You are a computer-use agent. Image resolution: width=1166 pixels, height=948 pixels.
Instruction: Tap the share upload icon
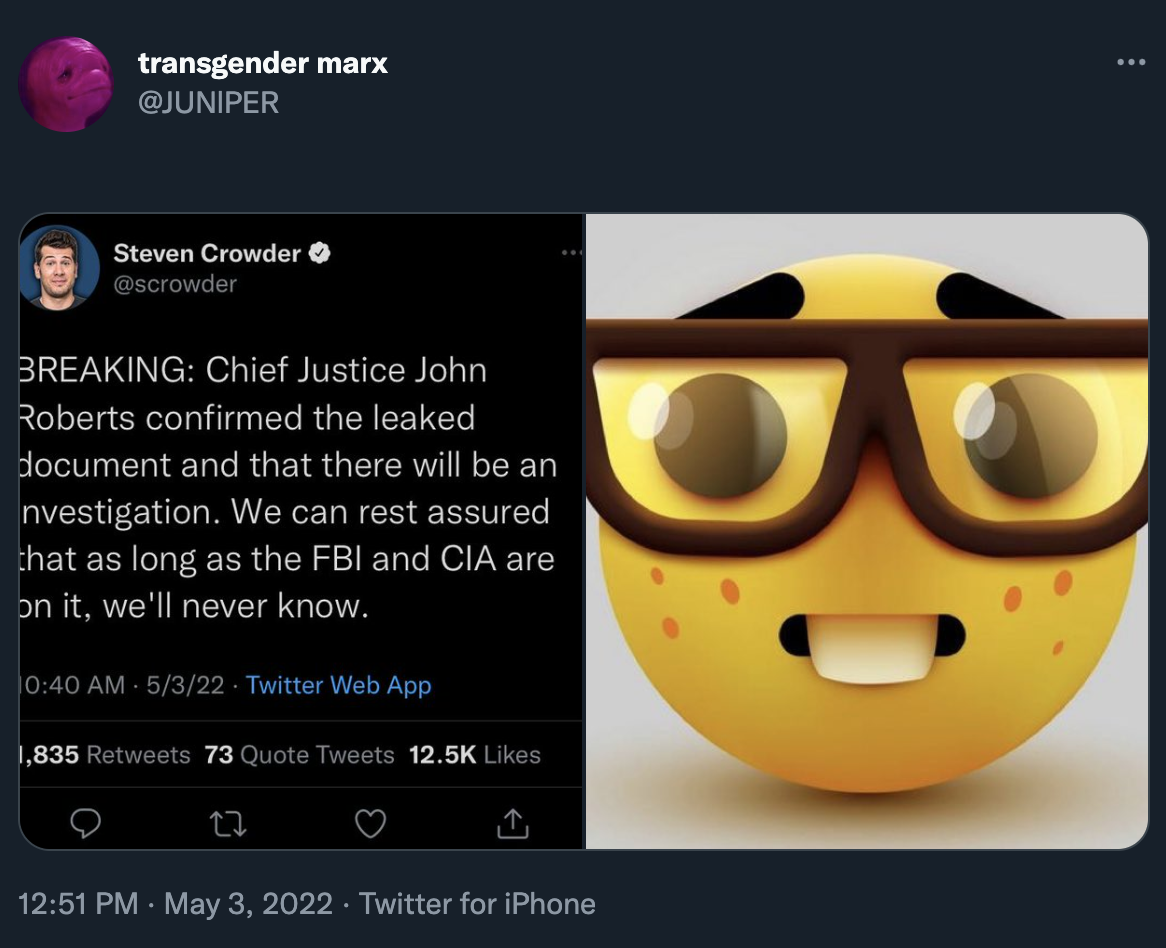coord(511,823)
